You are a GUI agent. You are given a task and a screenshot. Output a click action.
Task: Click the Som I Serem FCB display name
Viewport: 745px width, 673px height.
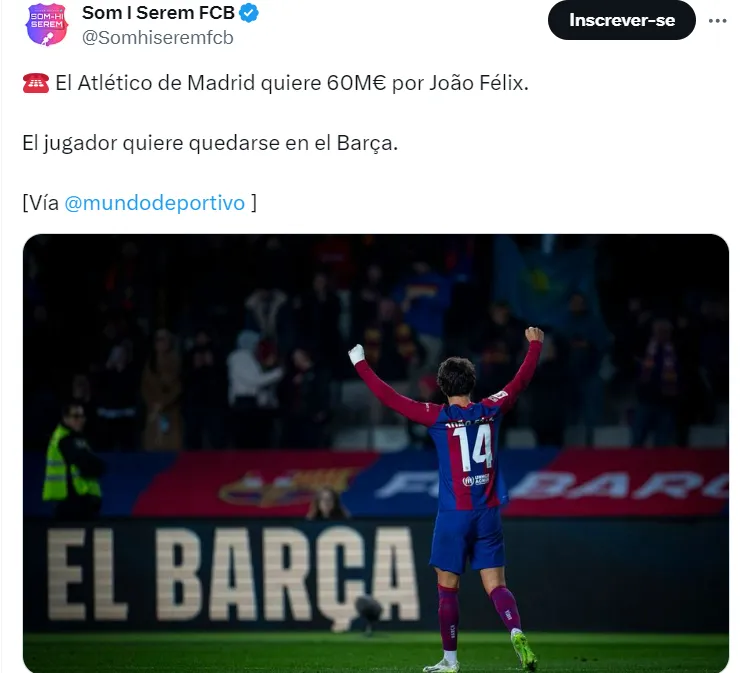[x=158, y=13]
